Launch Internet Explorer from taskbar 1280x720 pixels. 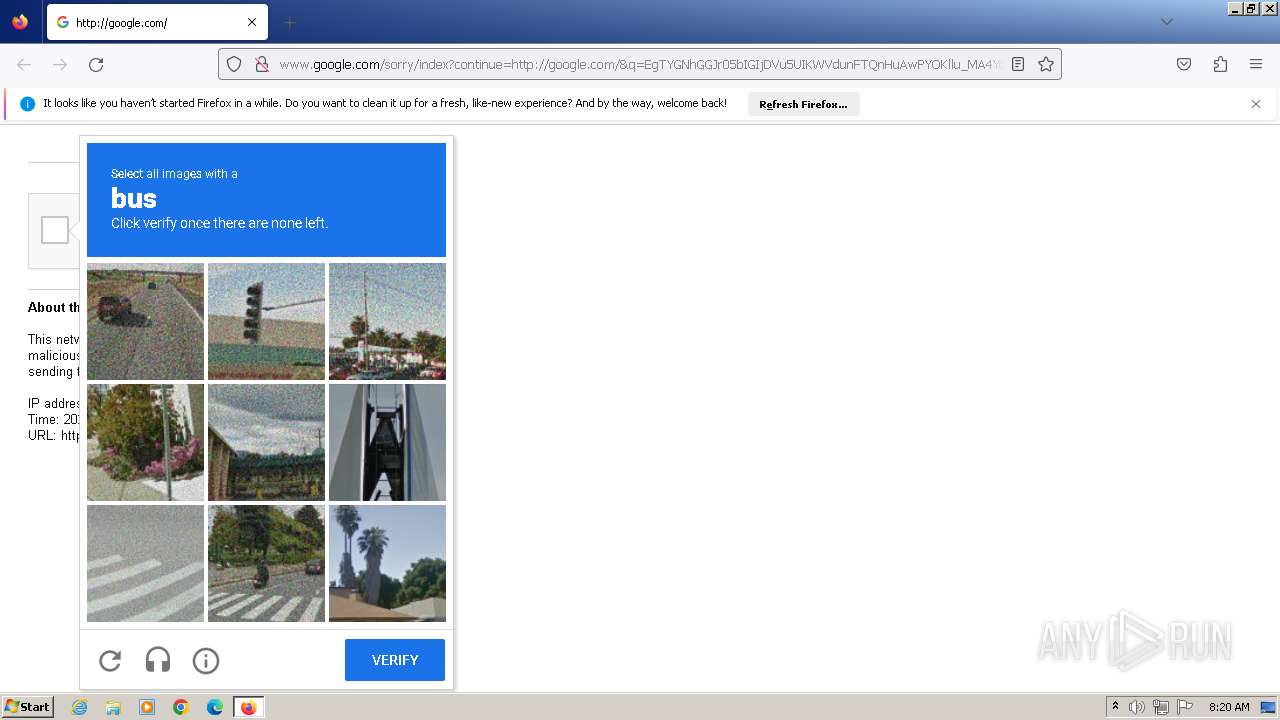[x=79, y=707]
